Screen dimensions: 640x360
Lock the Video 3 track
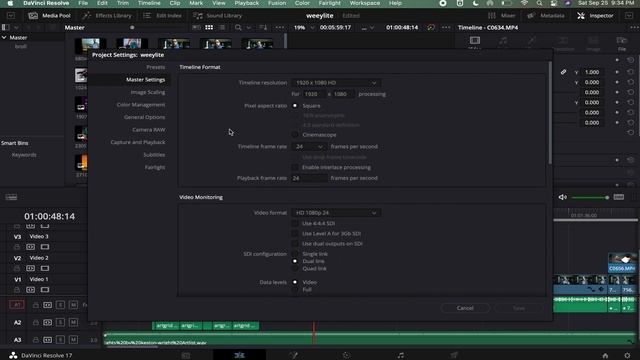point(17,247)
